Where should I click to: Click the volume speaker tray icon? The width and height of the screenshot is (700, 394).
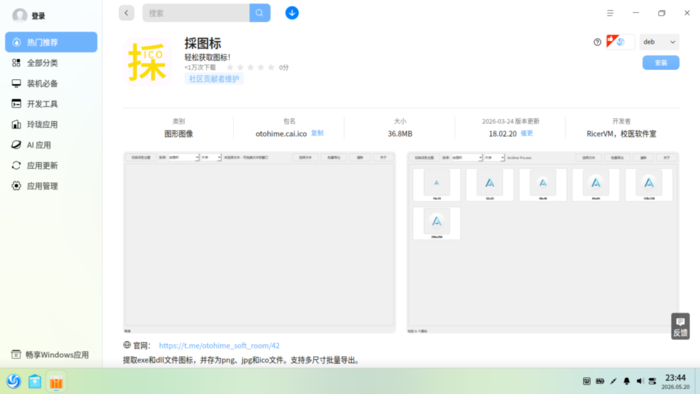pos(640,381)
